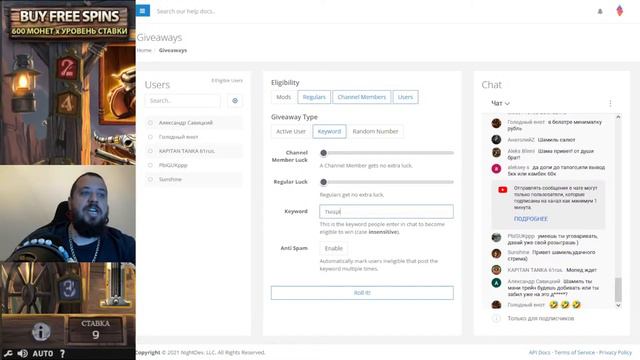Open API Docs footer link
The height and width of the screenshot is (360, 640).
[x=539, y=352]
